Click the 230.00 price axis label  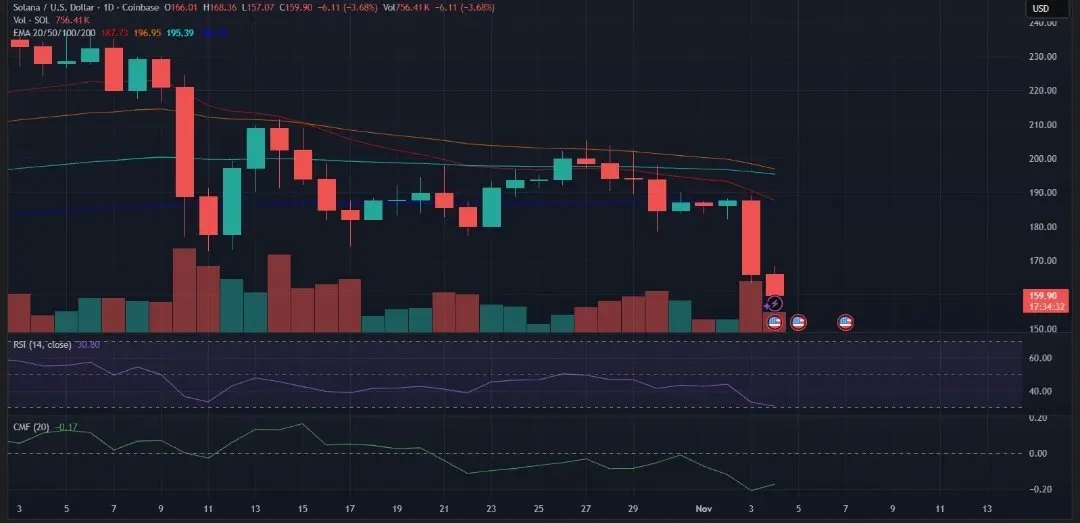pos(1042,57)
